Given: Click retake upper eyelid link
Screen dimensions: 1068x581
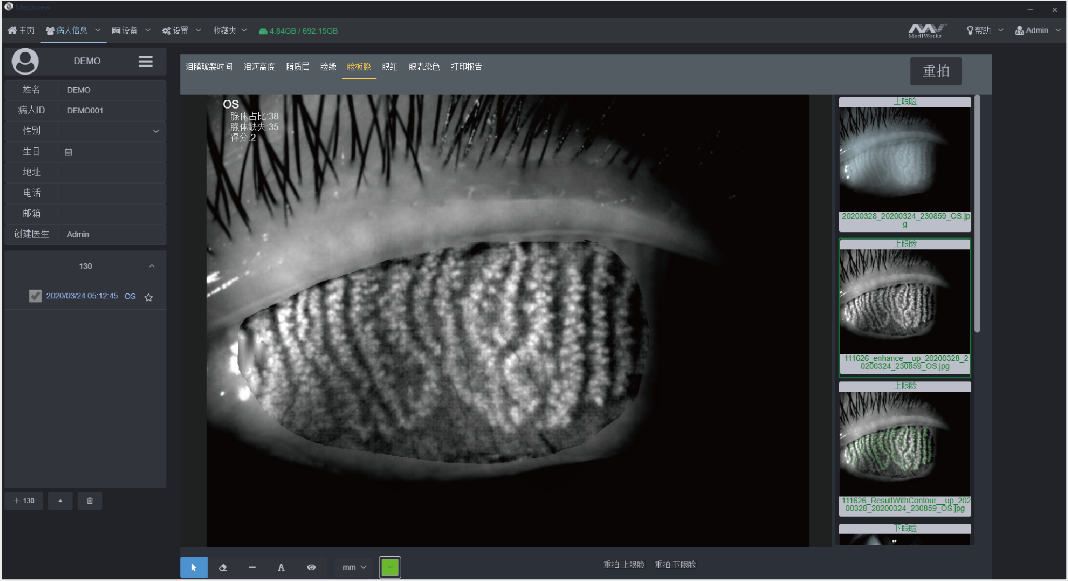Looking at the screenshot, I should [x=624, y=565].
